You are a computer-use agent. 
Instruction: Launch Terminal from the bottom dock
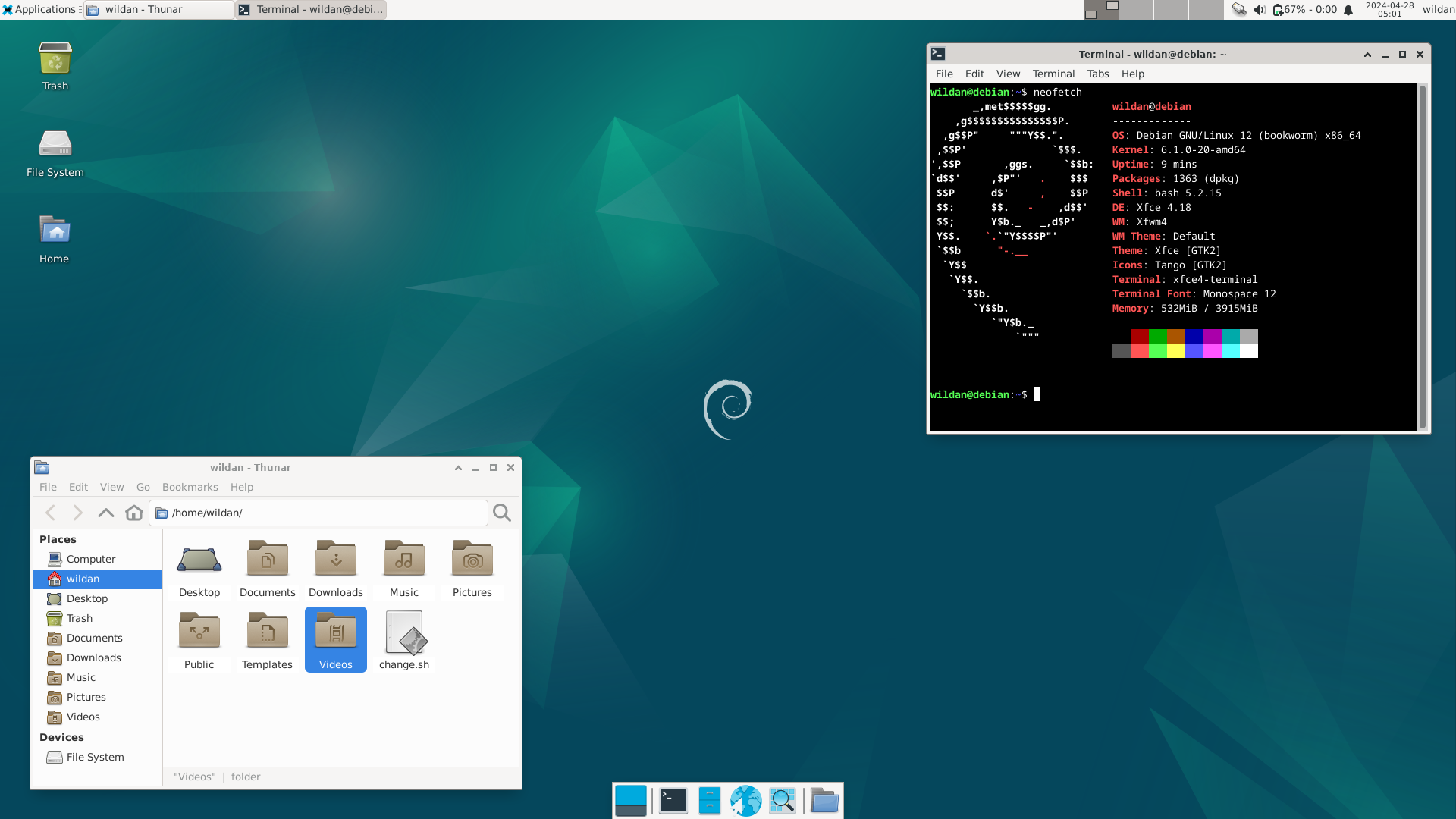click(673, 801)
